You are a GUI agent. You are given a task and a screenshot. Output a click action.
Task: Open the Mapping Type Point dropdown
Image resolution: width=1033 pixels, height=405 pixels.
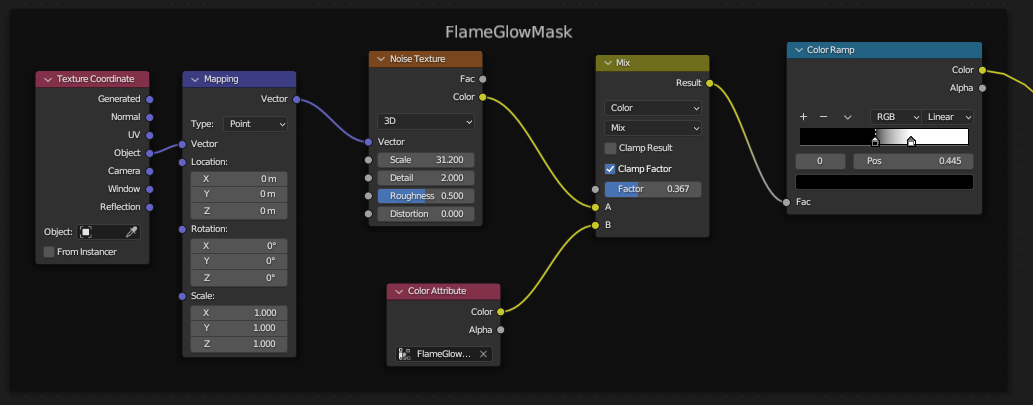coord(255,124)
